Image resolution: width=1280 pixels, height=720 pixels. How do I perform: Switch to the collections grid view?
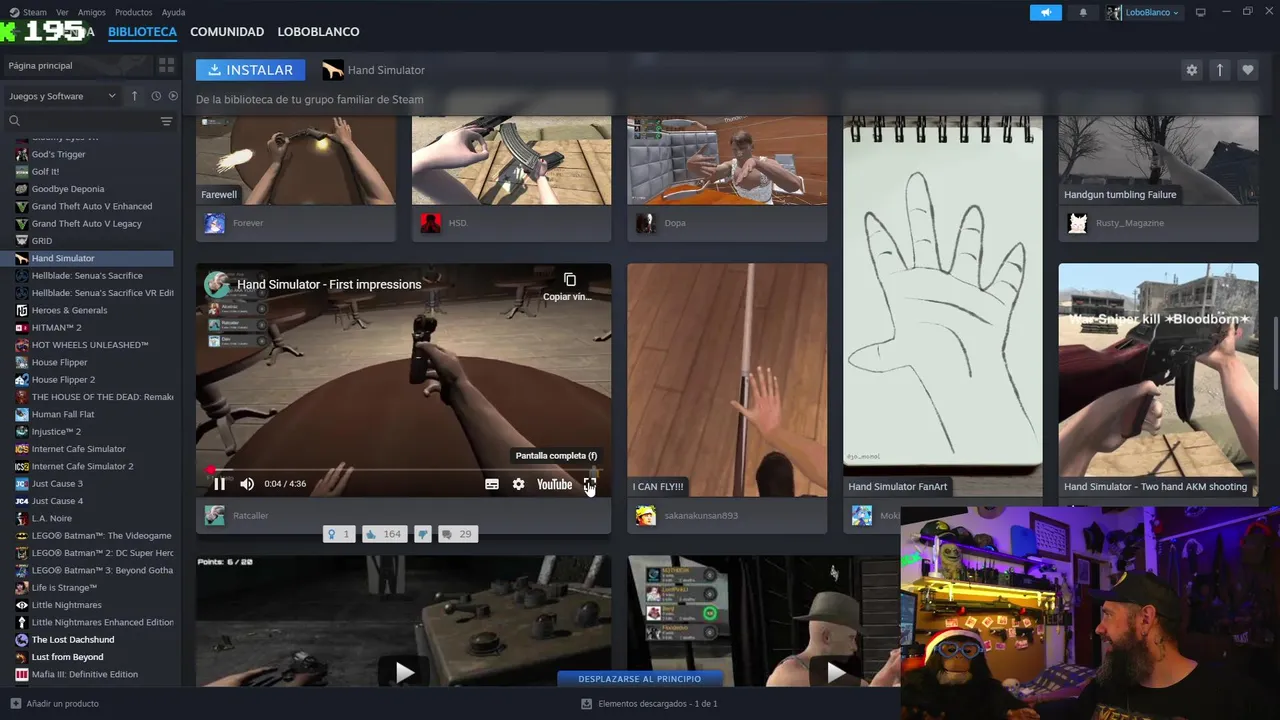166,65
